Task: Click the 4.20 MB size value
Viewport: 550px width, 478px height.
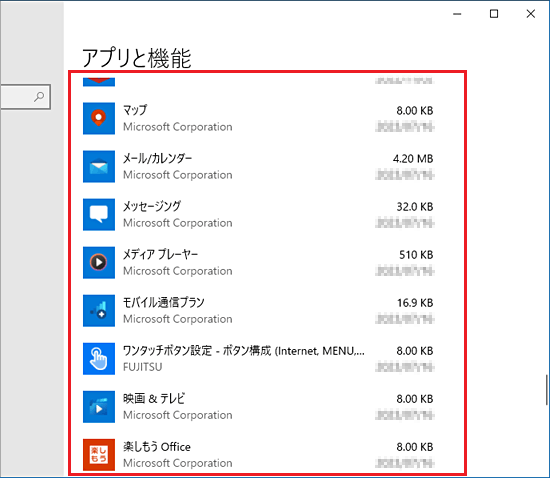Action: tap(413, 159)
